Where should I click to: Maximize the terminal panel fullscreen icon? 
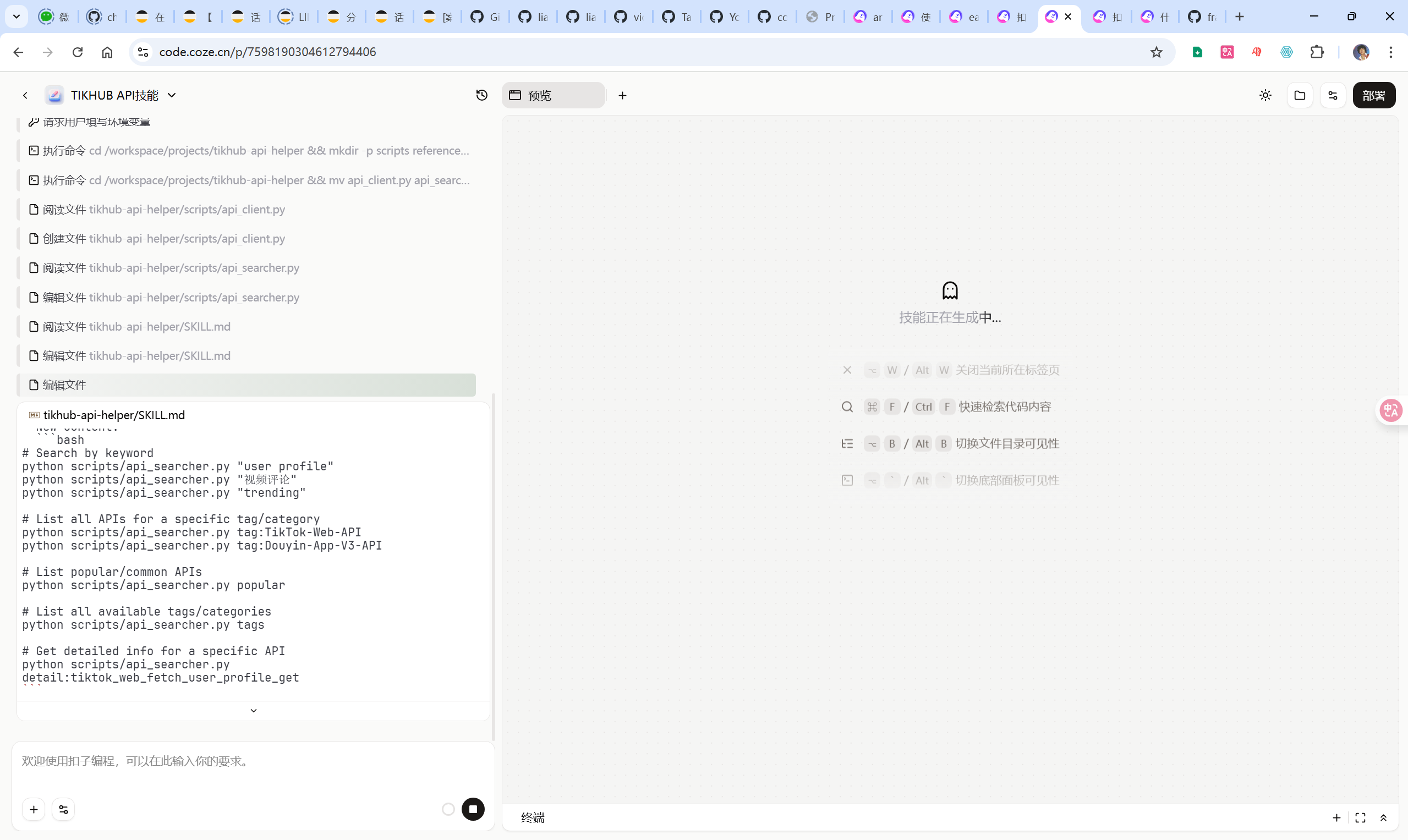1360,817
